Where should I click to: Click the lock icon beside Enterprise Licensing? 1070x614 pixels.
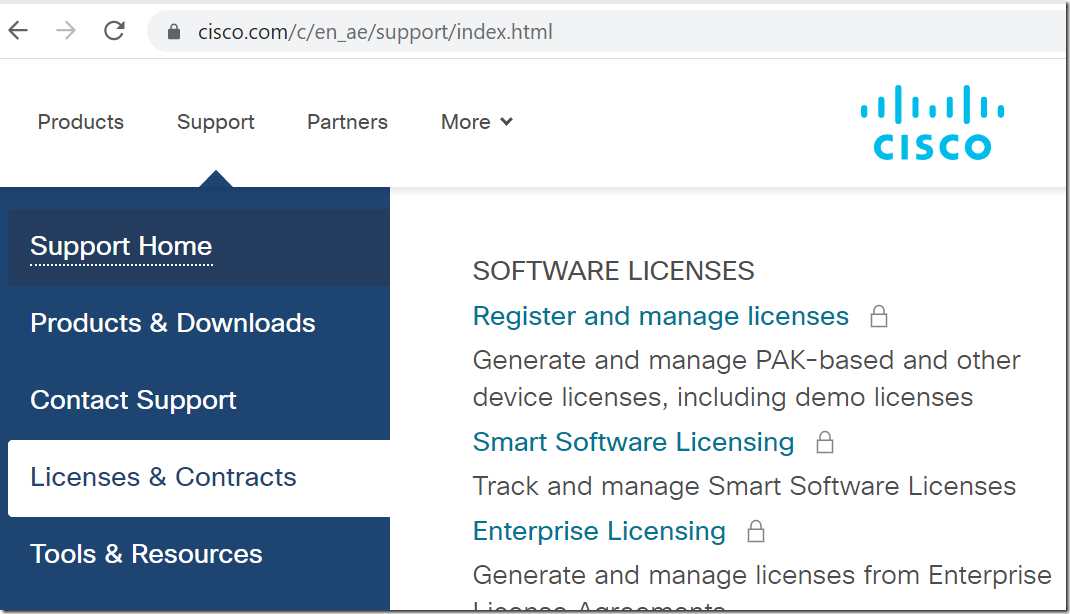click(755, 531)
